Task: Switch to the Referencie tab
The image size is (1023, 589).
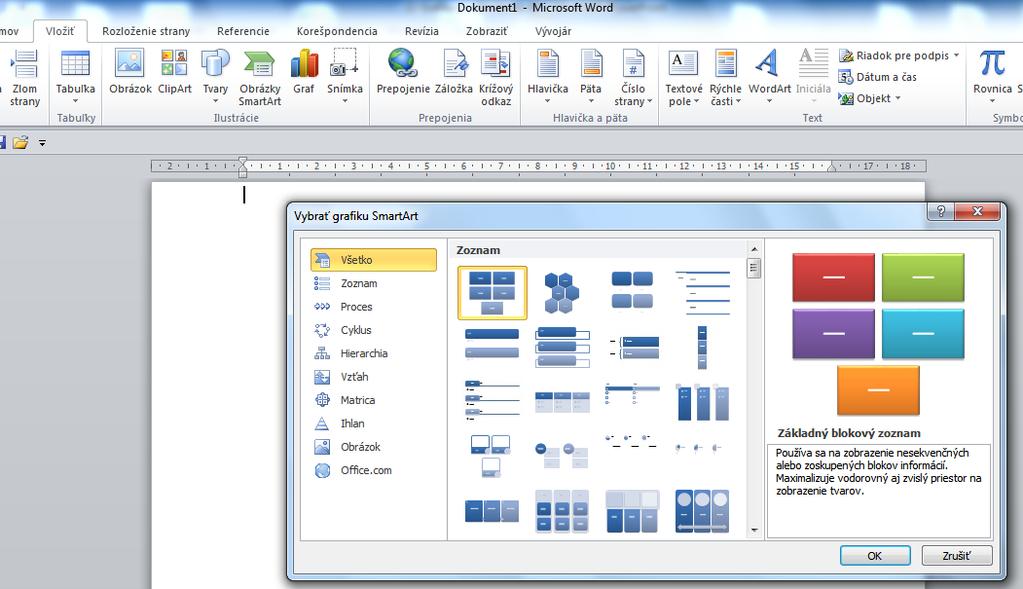Action: point(243,31)
